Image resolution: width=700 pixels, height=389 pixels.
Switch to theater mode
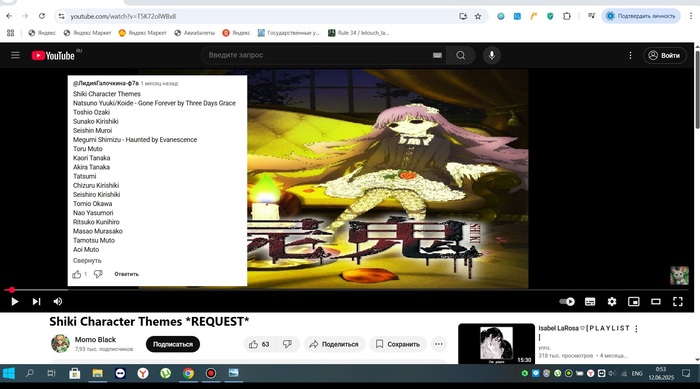coord(655,301)
